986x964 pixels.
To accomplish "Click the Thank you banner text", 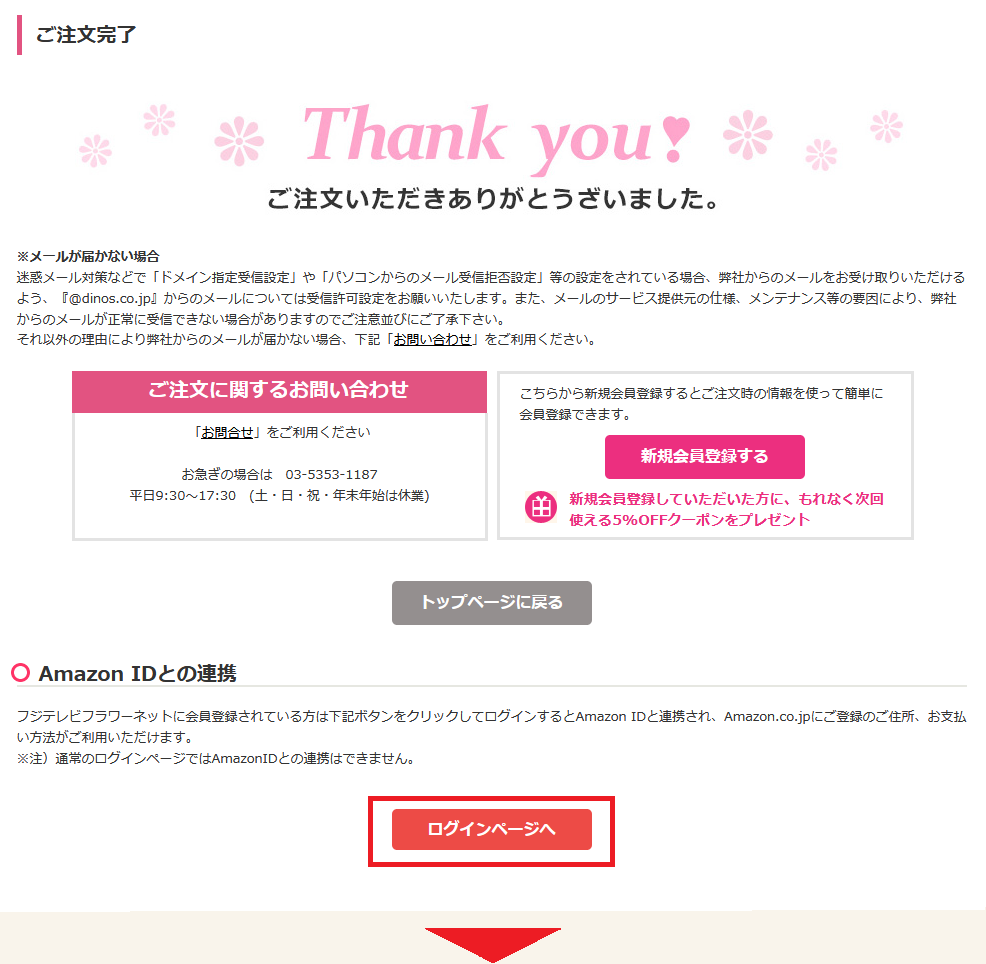I will tap(497, 138).
